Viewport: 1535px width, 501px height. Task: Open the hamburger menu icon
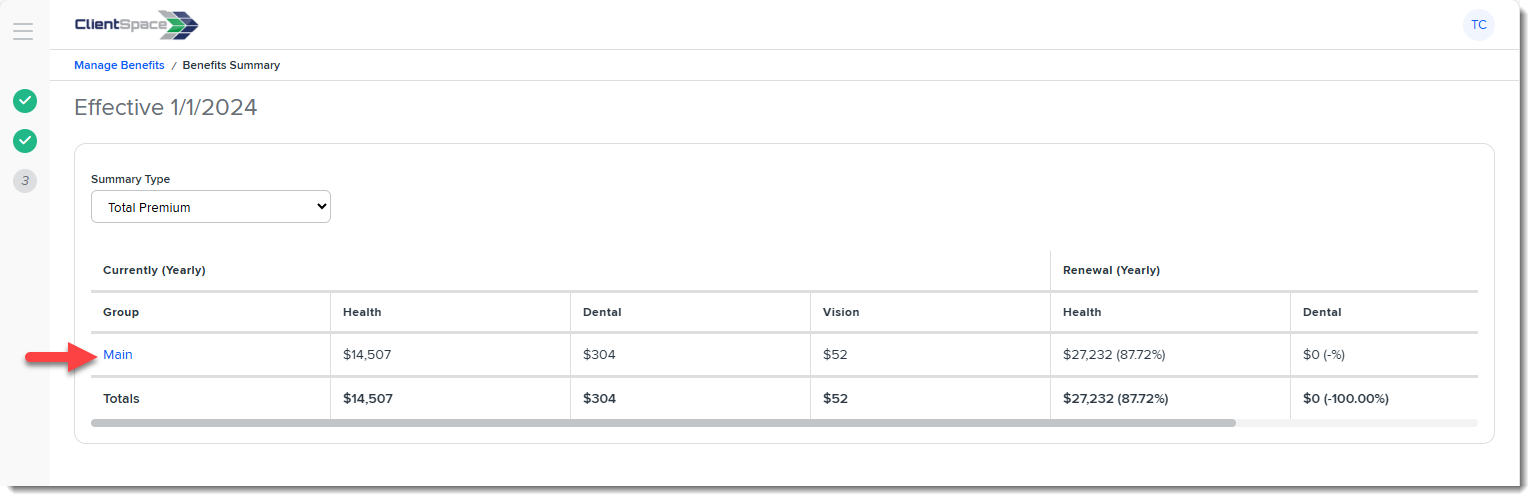[x=23, y=31]
